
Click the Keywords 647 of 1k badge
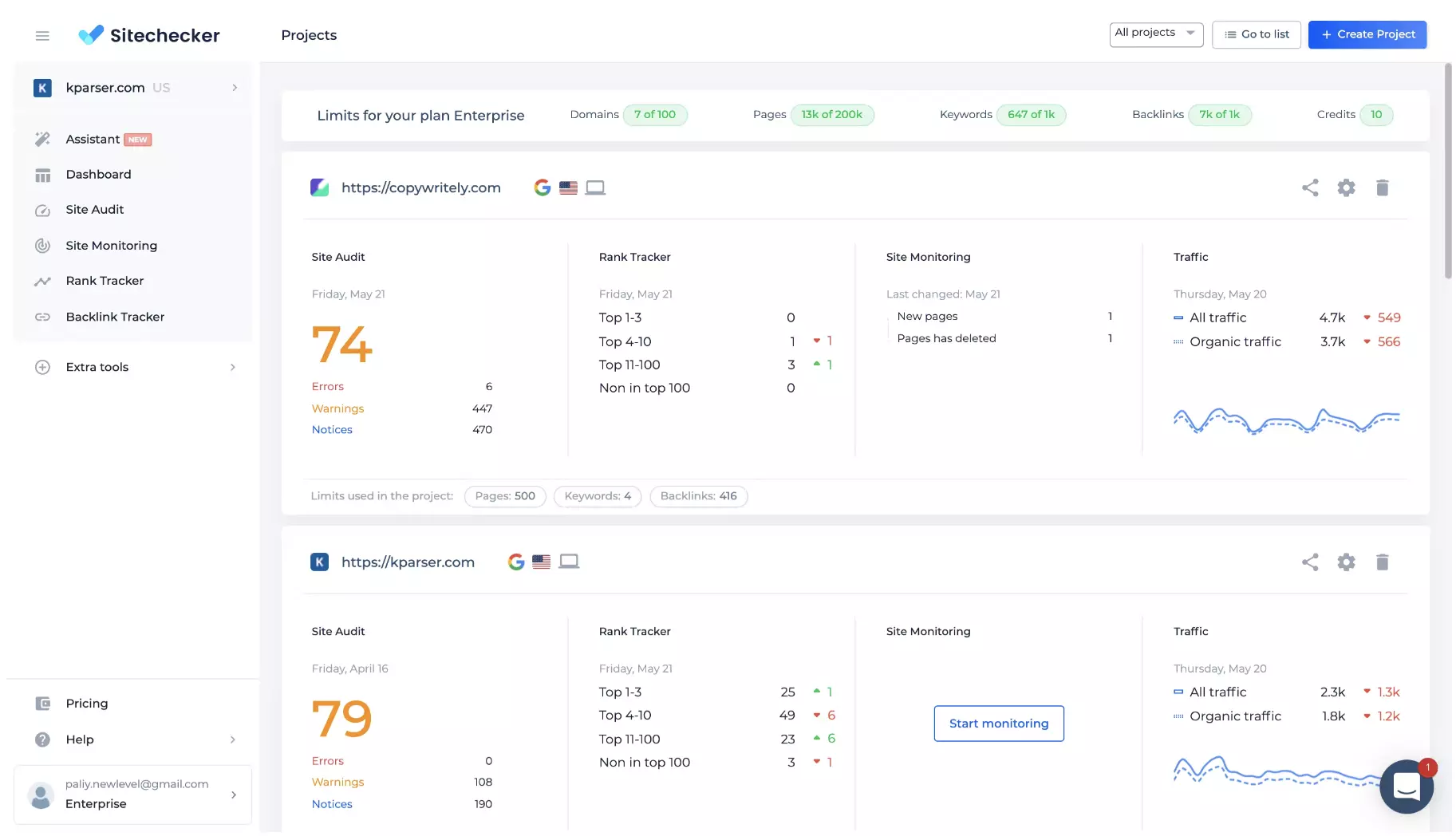tap(1031, 115)
